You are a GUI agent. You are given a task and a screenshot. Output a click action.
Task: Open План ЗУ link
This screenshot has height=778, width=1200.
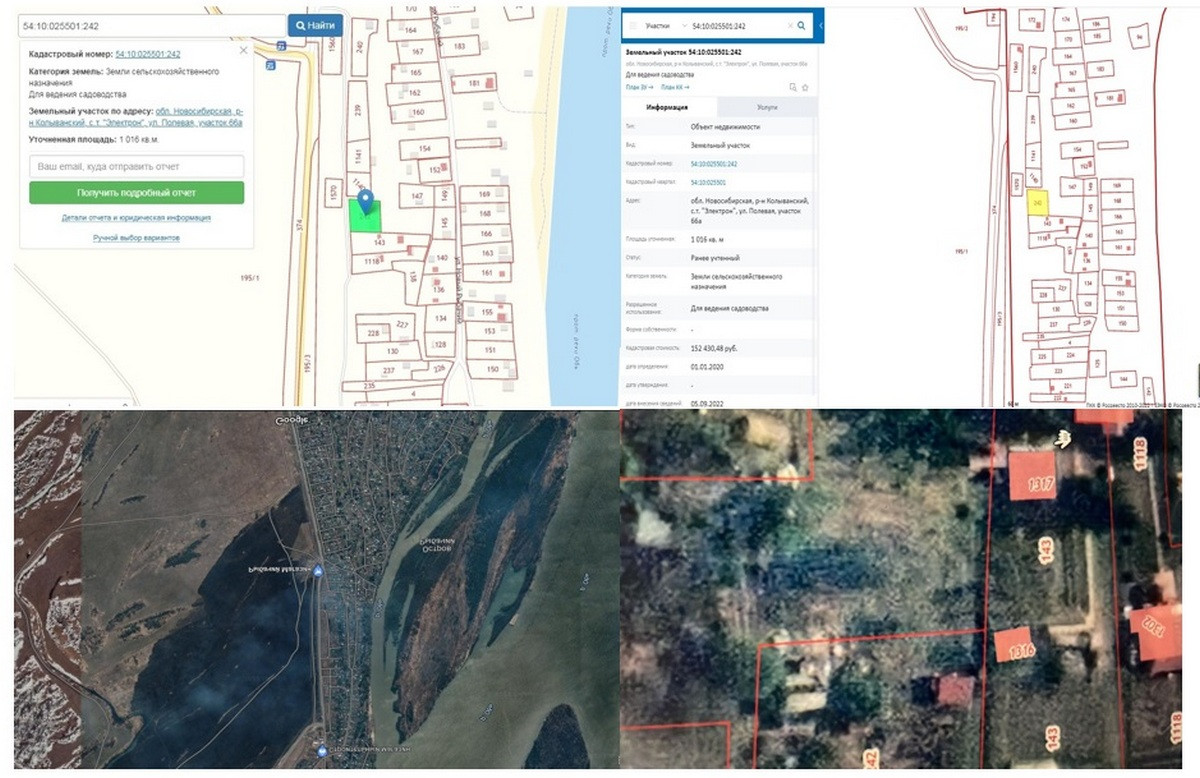(x=639, y=87)
